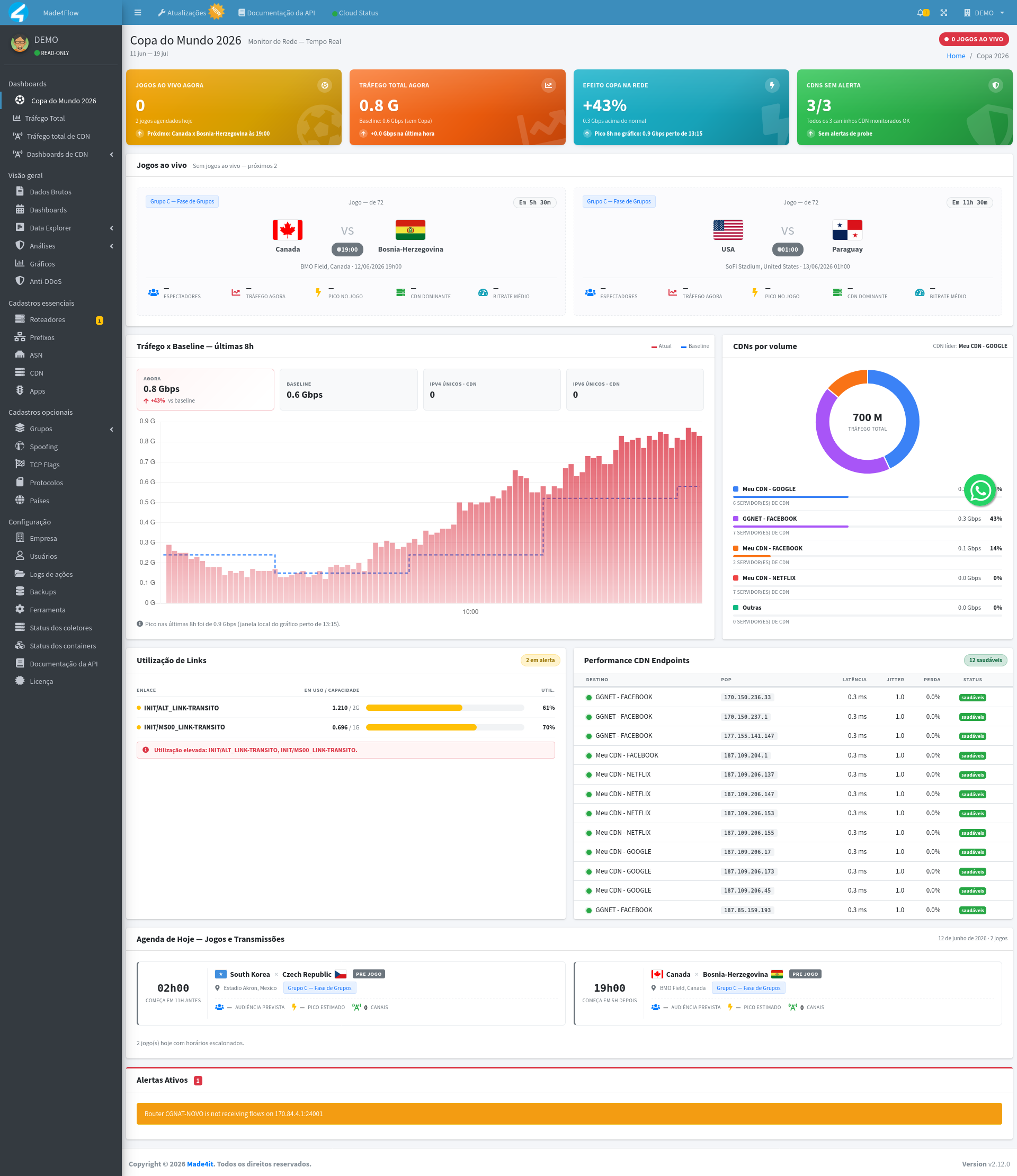Toggle the Baseline series in chart legend
Image resolution: width=1017 pixels, height=1176 pixels.
(695, 346)
